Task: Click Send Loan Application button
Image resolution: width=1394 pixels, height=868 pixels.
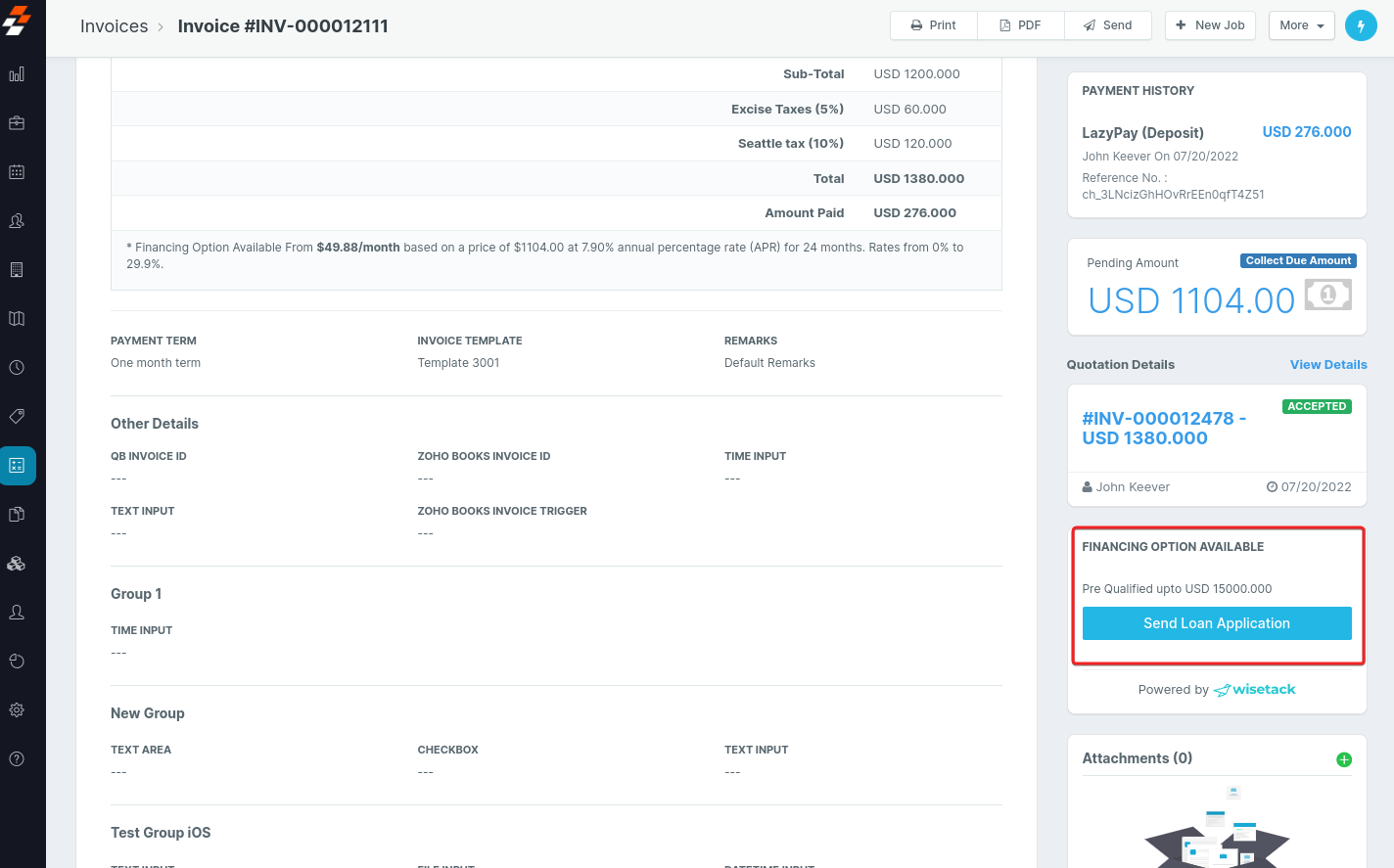Action: point(1216,623)
